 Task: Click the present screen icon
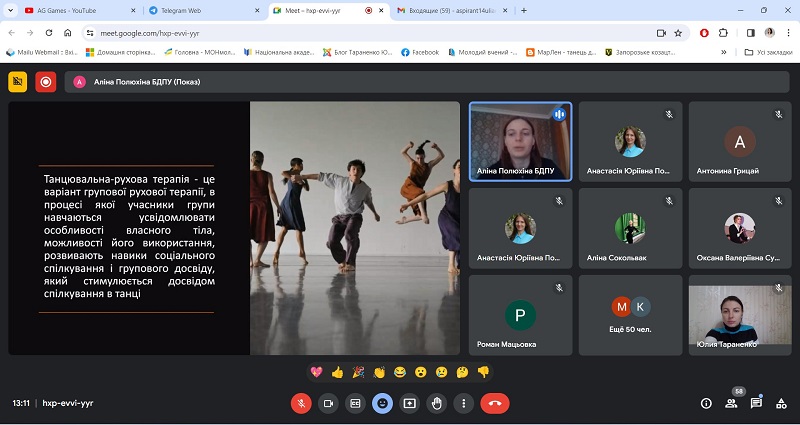pyautogui.click(x=409, y=404)
